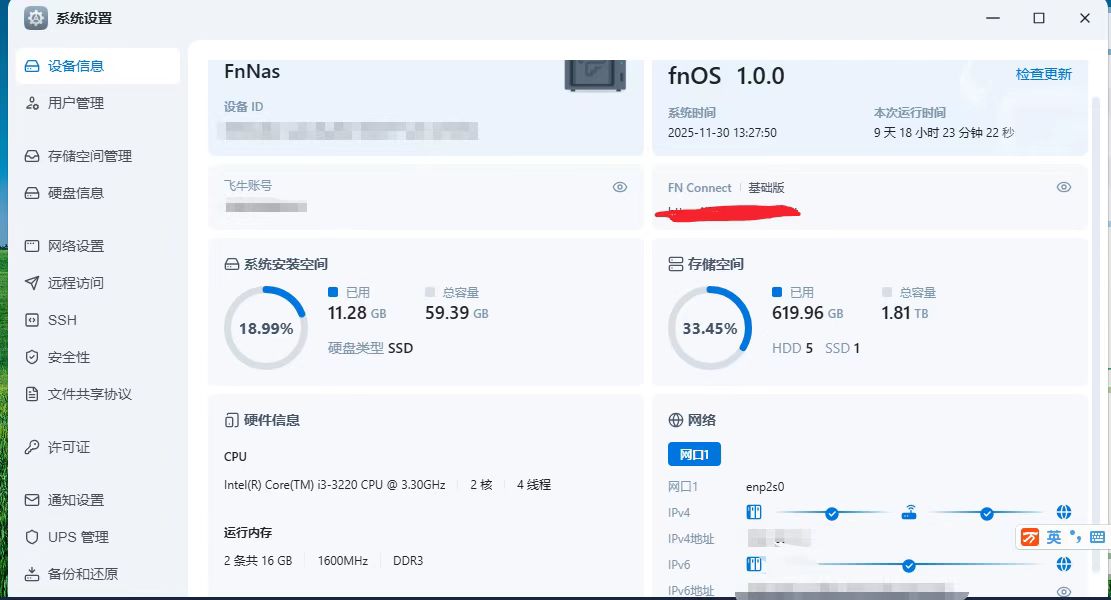Click the IPv6 checkmark status node
The width and height of the screenshot is (1111, 600).
[909, 565]
